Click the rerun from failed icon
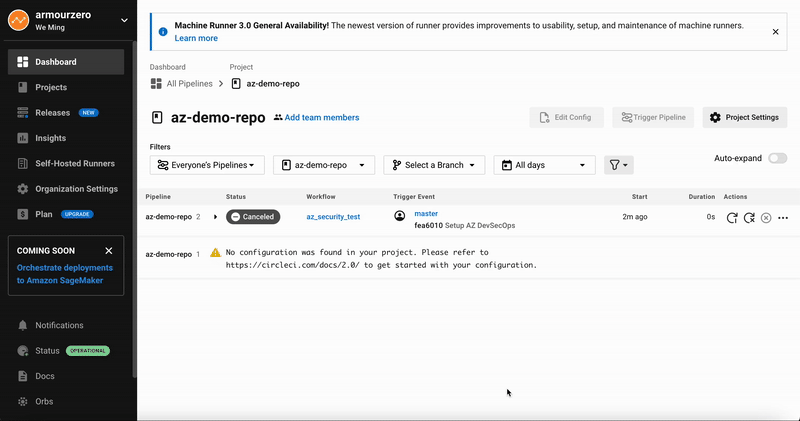 point(749,217)
